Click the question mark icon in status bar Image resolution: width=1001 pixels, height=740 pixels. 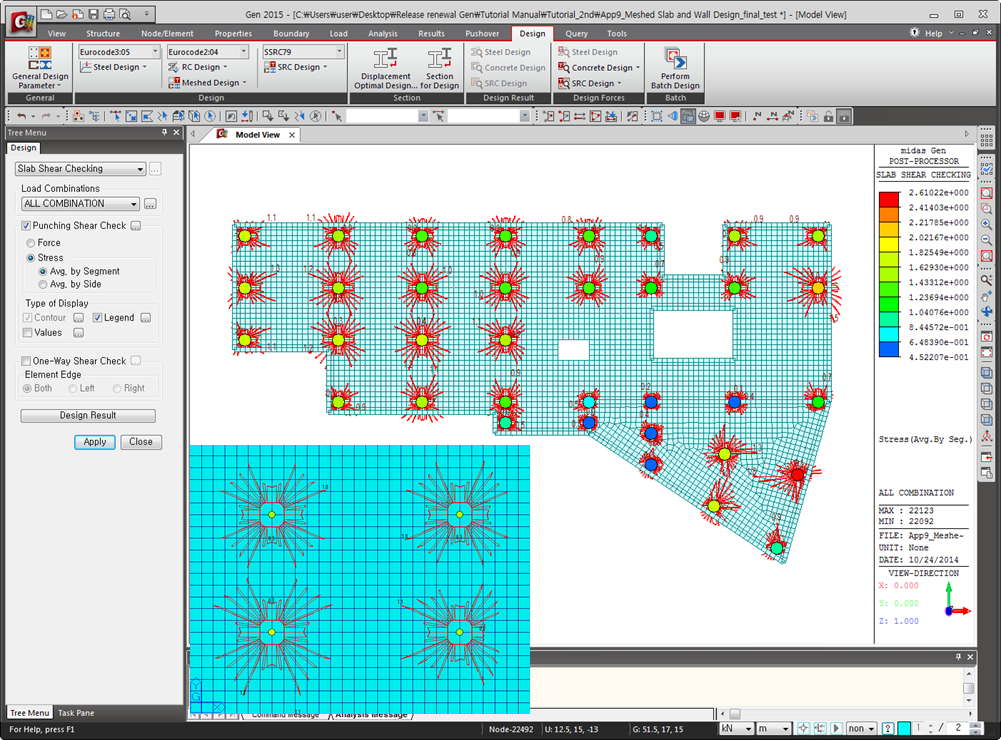(887, 729)
